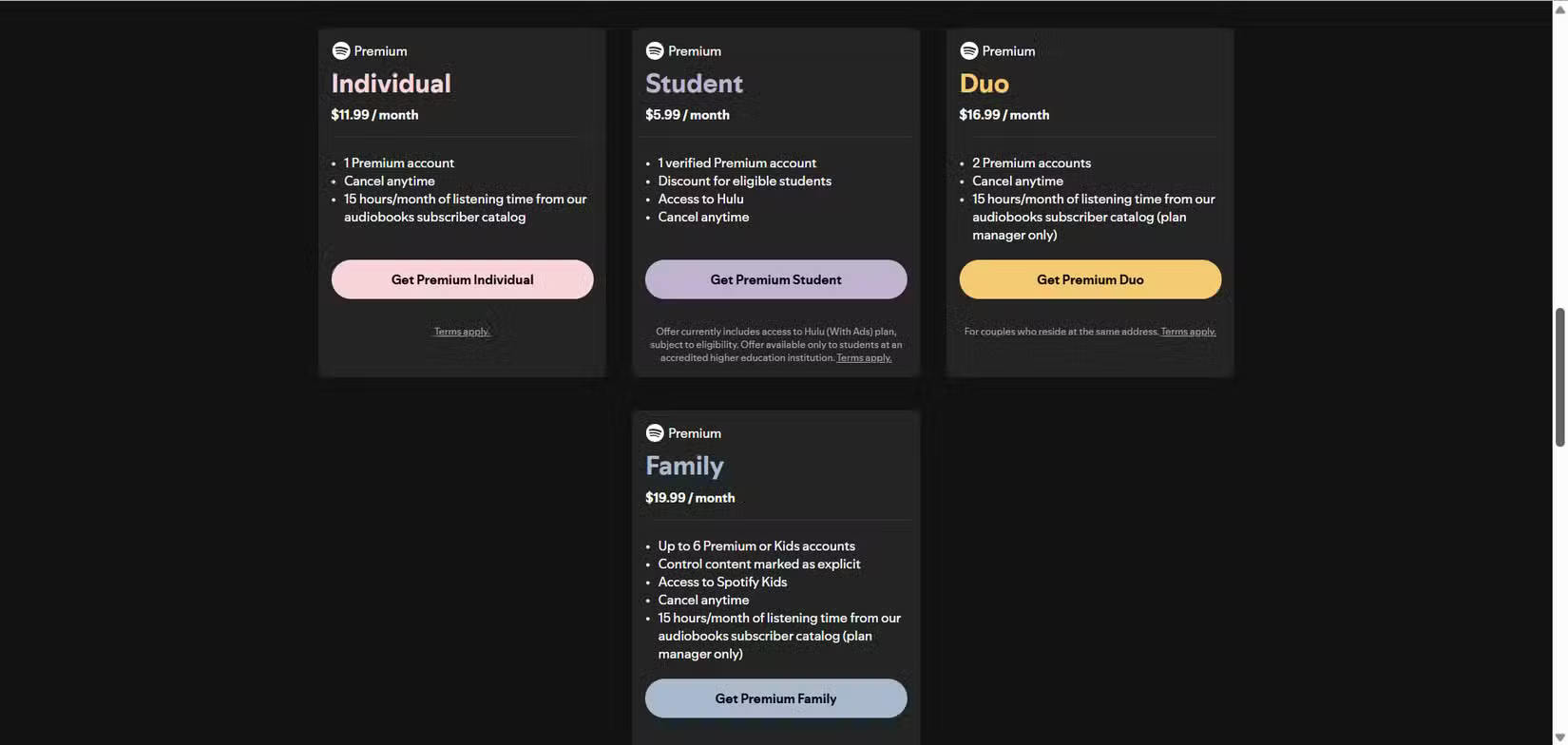Click the Spotify logo on the Student card
Image resolution: width=1568 pixels, height=745 pixels.
655,51
